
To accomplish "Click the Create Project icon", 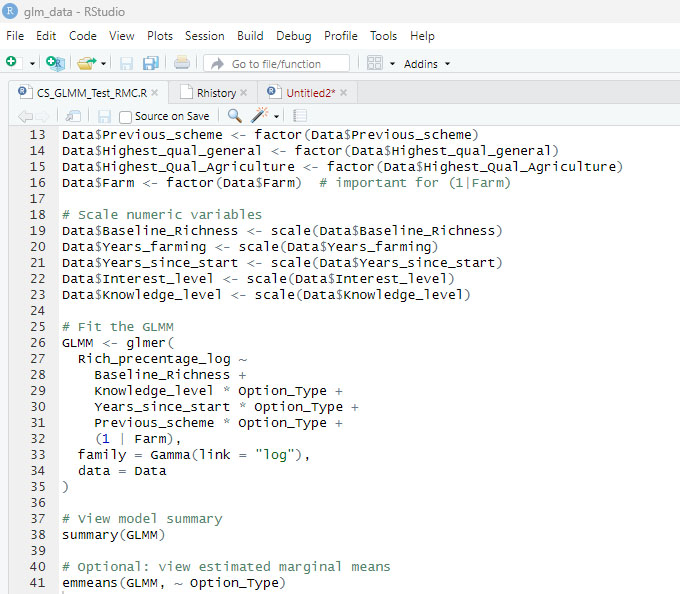I will (55, 63).
